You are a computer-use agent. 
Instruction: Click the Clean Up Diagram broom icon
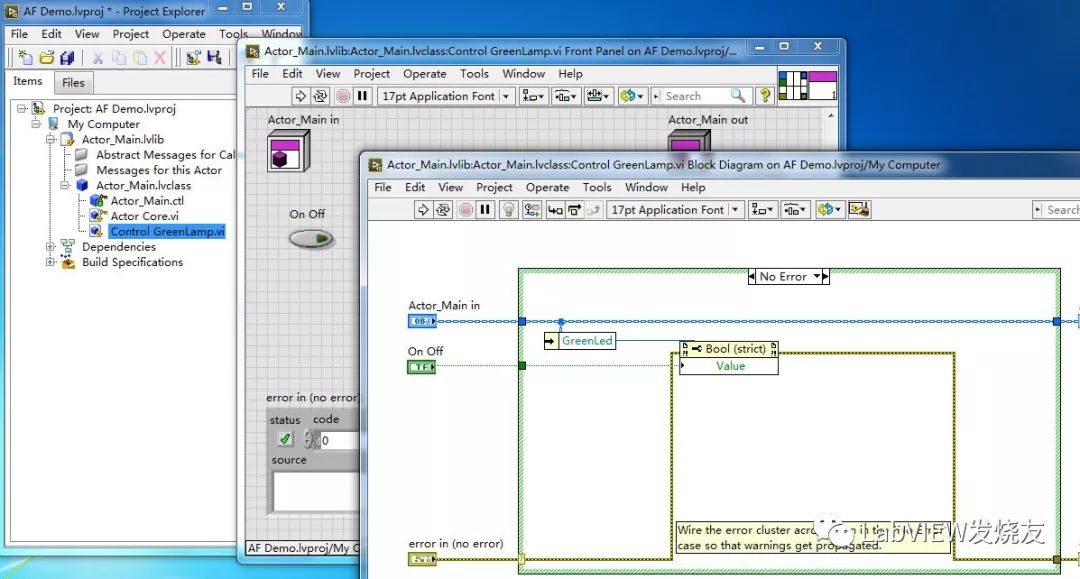859,209
